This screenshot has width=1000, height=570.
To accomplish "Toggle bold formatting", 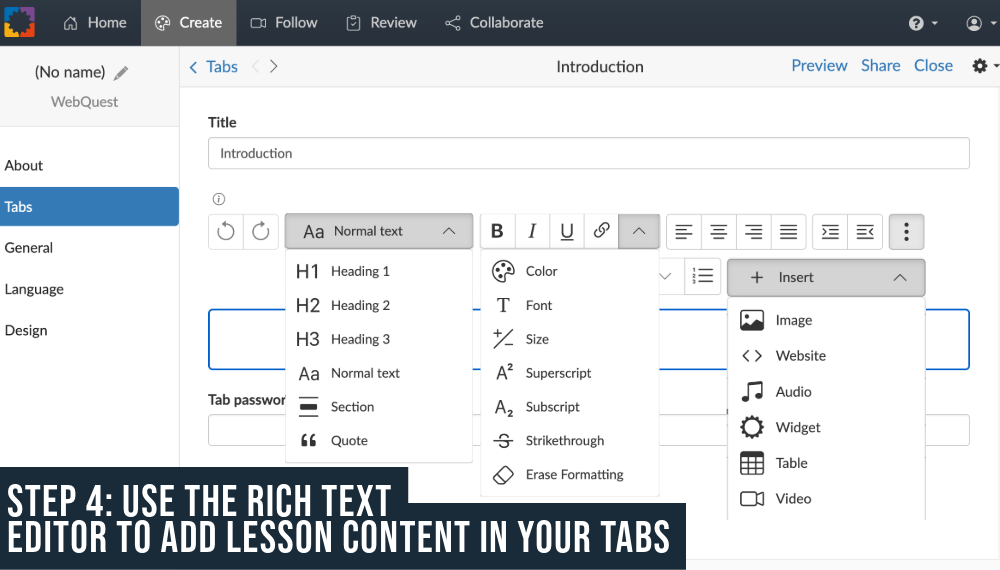I will (497, 231).
